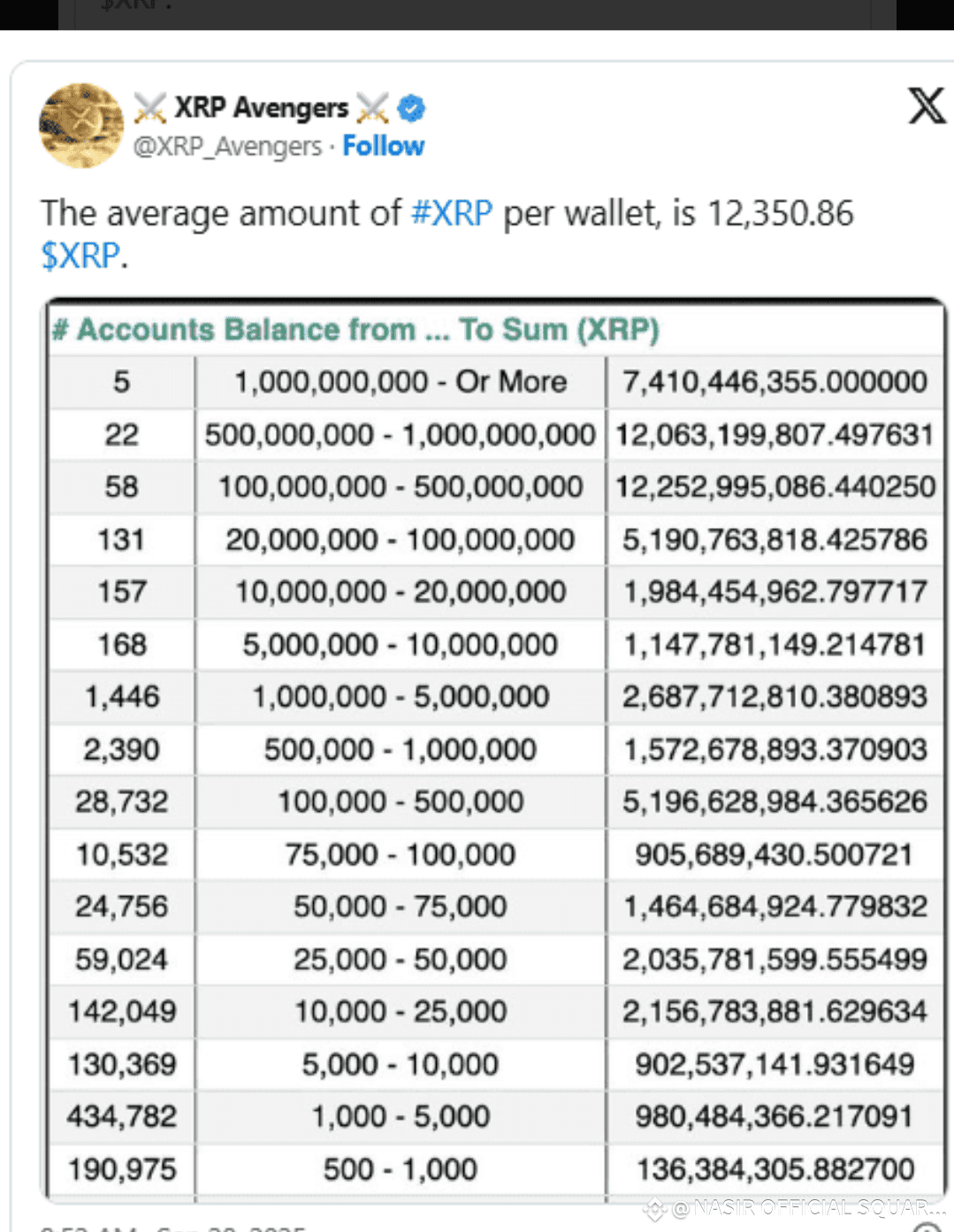Click the blue verified badge next to XRP Avengers

(409, 107)
